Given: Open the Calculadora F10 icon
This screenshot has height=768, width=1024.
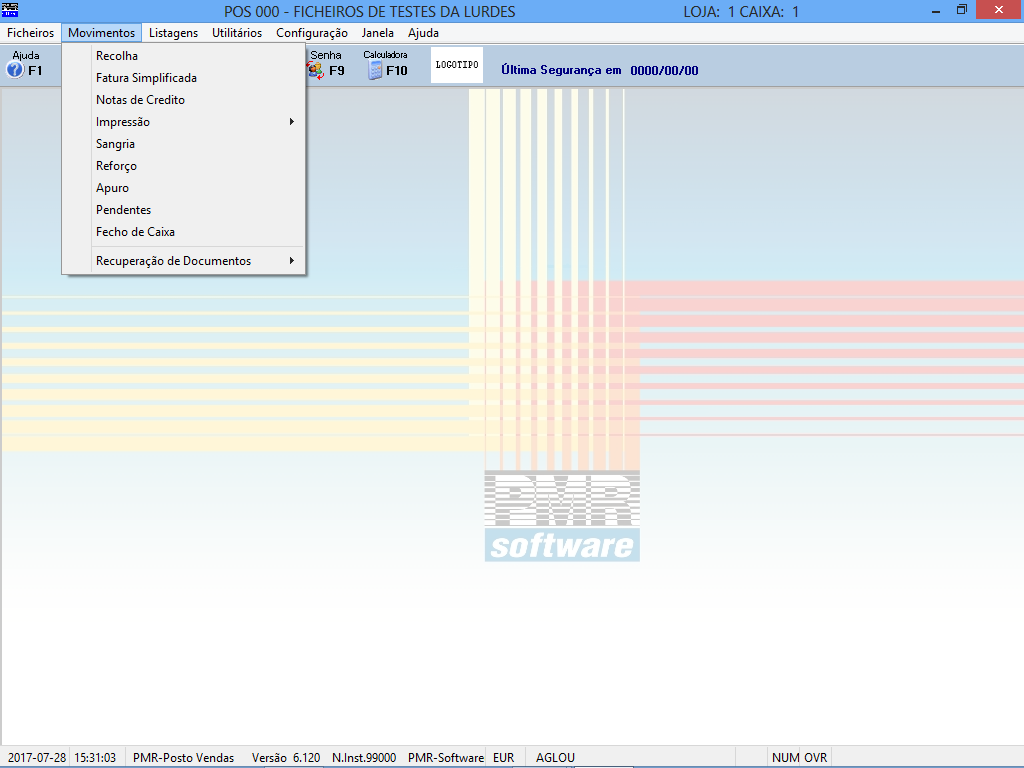Looking at the screenshot, I should coord(376,70).
